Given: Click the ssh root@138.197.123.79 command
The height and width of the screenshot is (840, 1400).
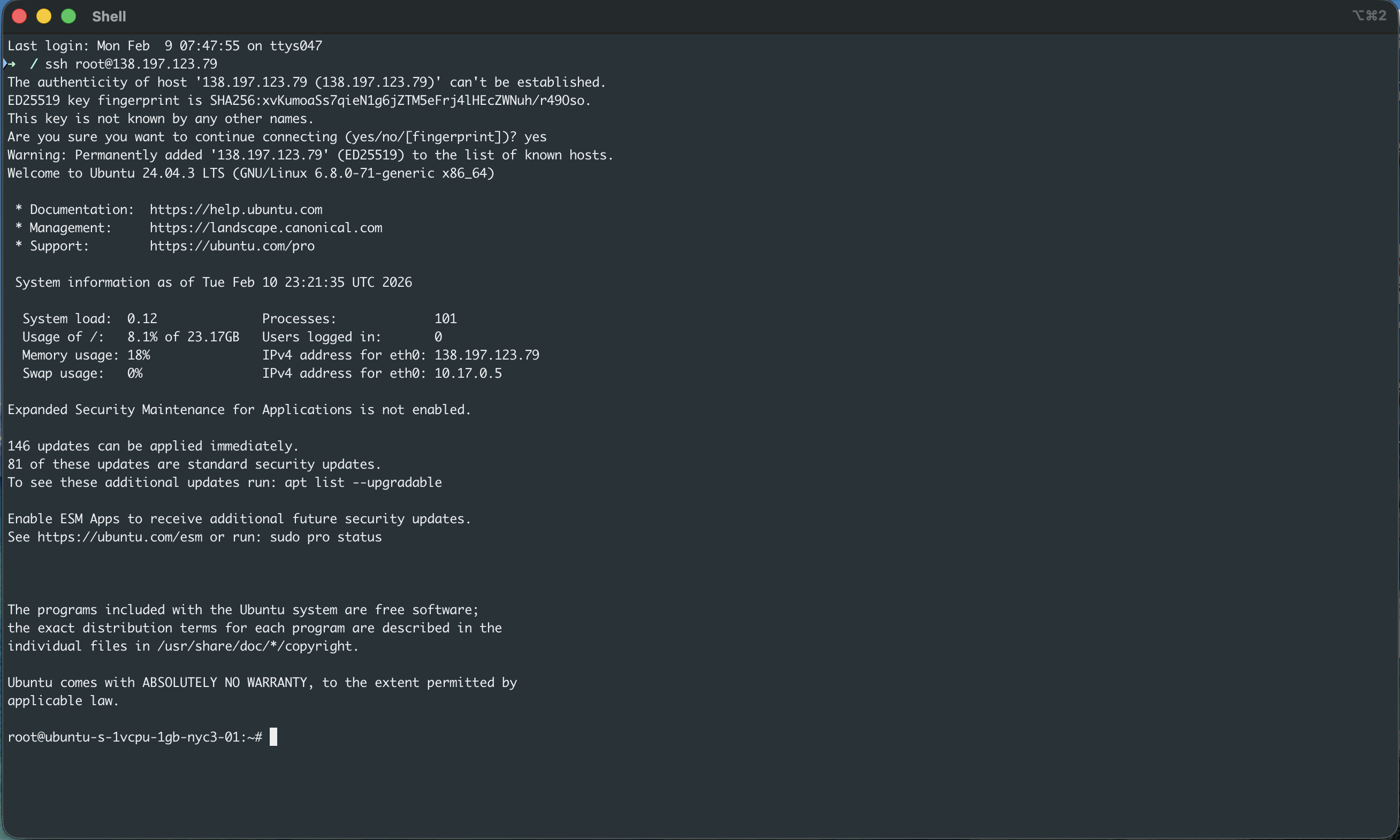Looking at the screenshot, I should tap(131, 64).
